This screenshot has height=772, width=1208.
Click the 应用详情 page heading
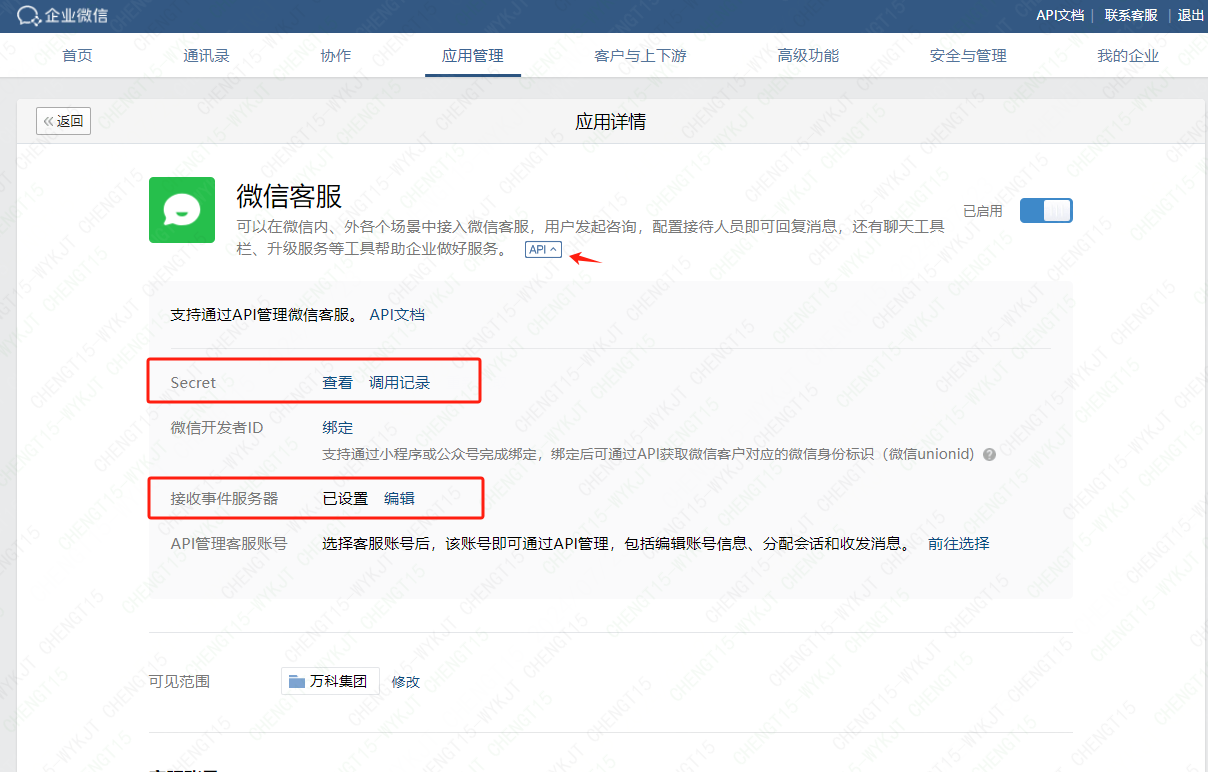coord(610,122)
